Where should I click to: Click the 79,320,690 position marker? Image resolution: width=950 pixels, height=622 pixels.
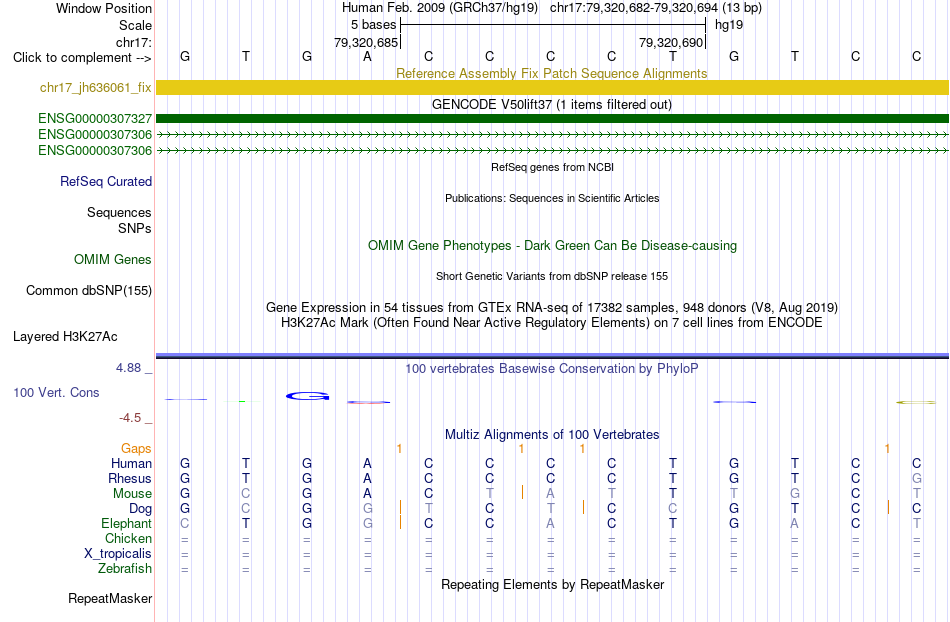[x=671, y=42]
